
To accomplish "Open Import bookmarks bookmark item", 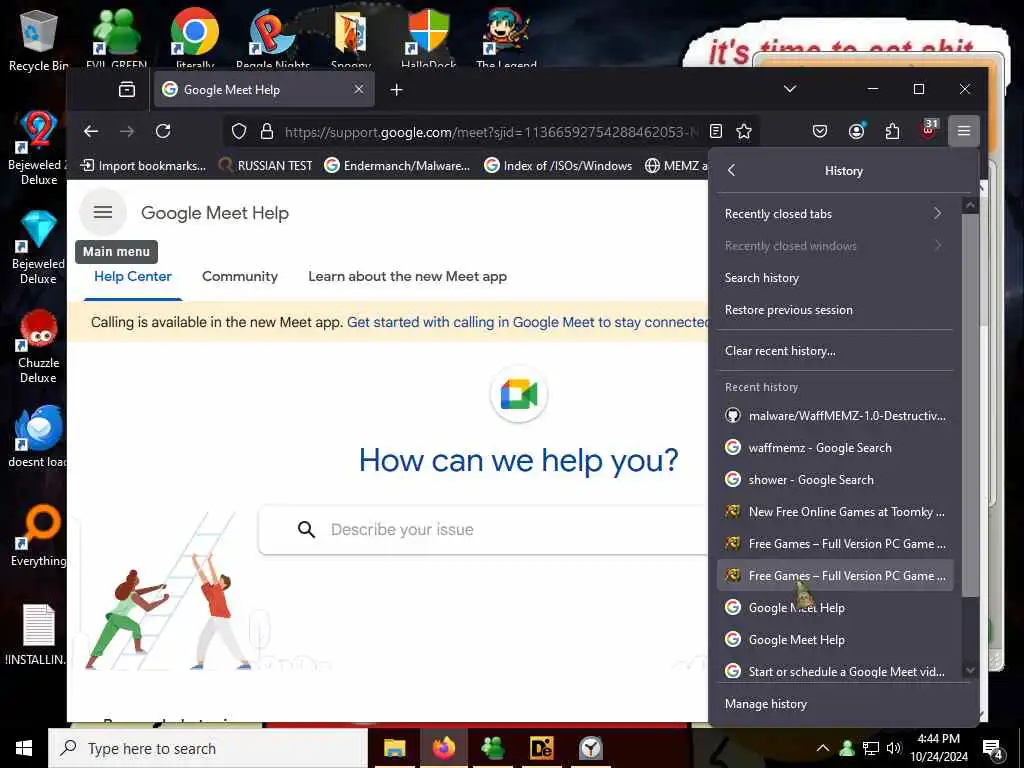I will pos(143,165).
